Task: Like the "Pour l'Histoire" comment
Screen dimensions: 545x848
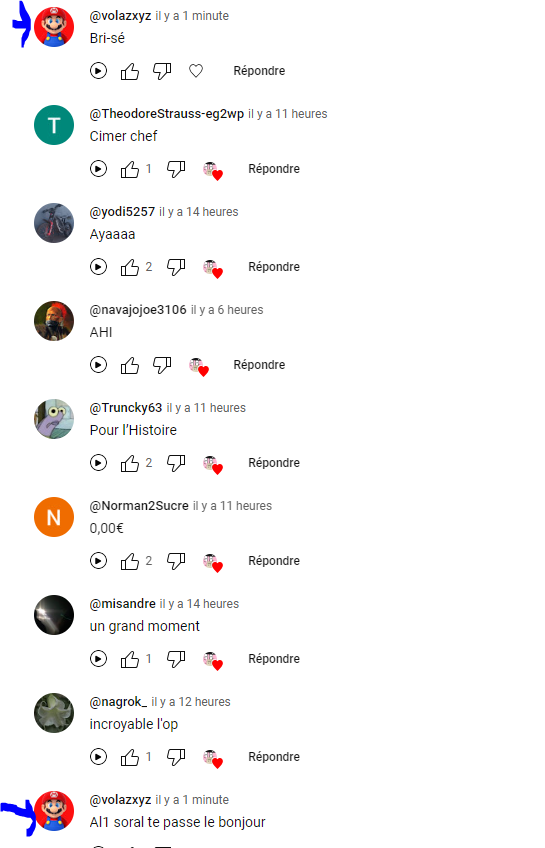Action: tap(130, 463)
